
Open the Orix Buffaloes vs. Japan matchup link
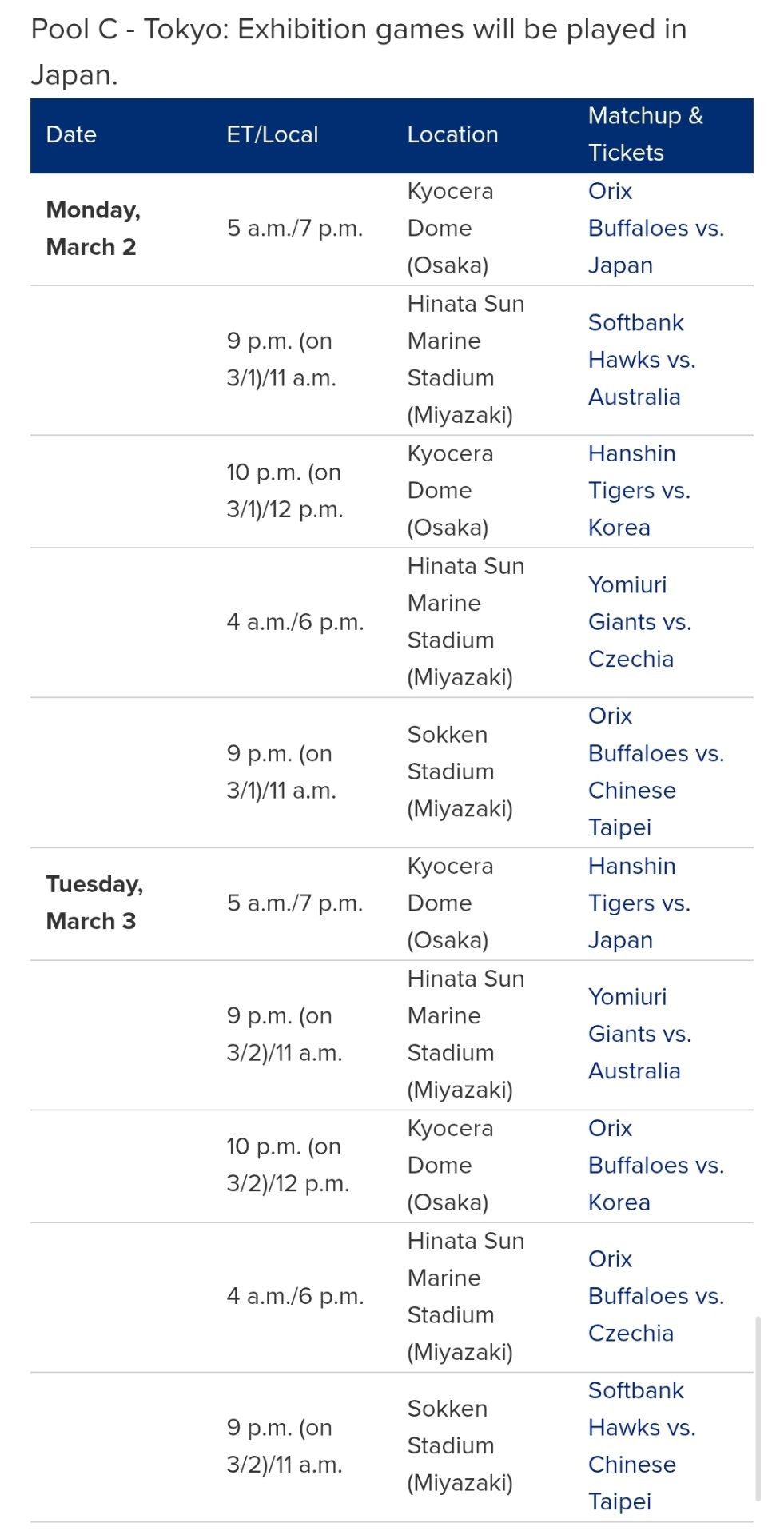point(655,229)
